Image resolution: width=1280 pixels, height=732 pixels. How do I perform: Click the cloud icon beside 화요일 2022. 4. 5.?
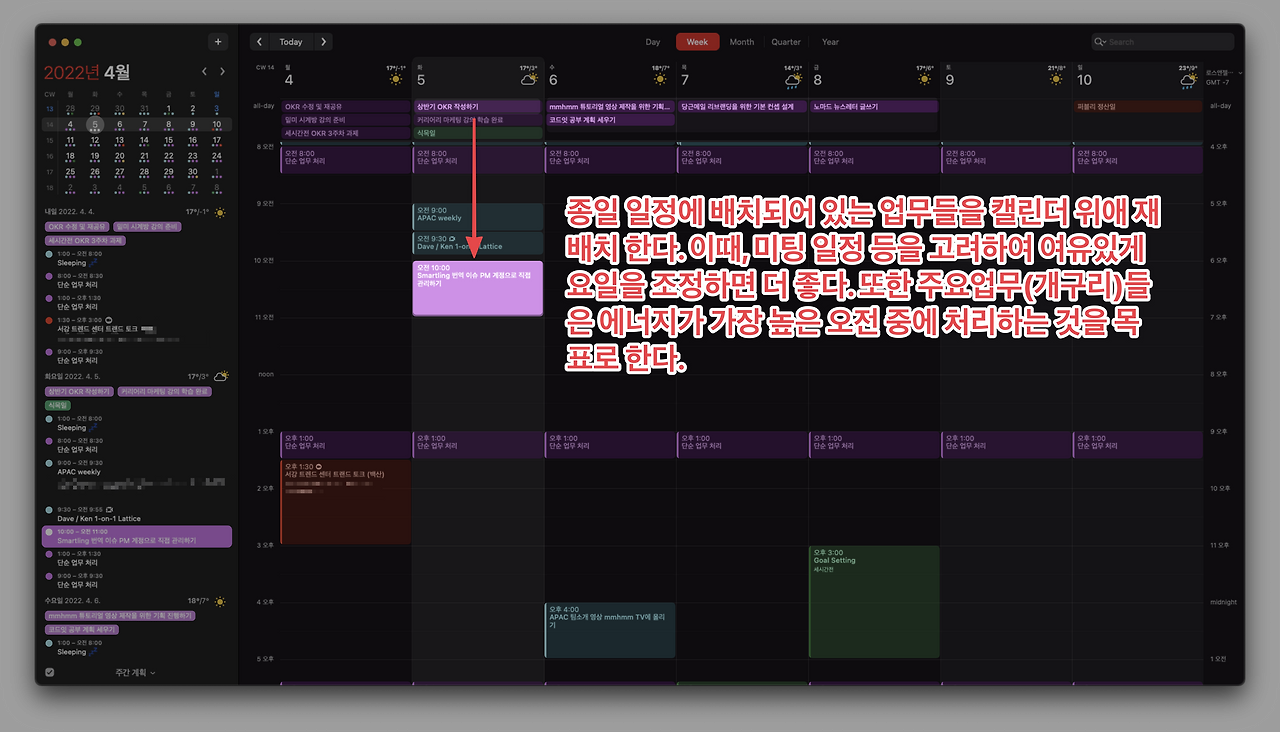pyautogui.click(x=222, y=376)
